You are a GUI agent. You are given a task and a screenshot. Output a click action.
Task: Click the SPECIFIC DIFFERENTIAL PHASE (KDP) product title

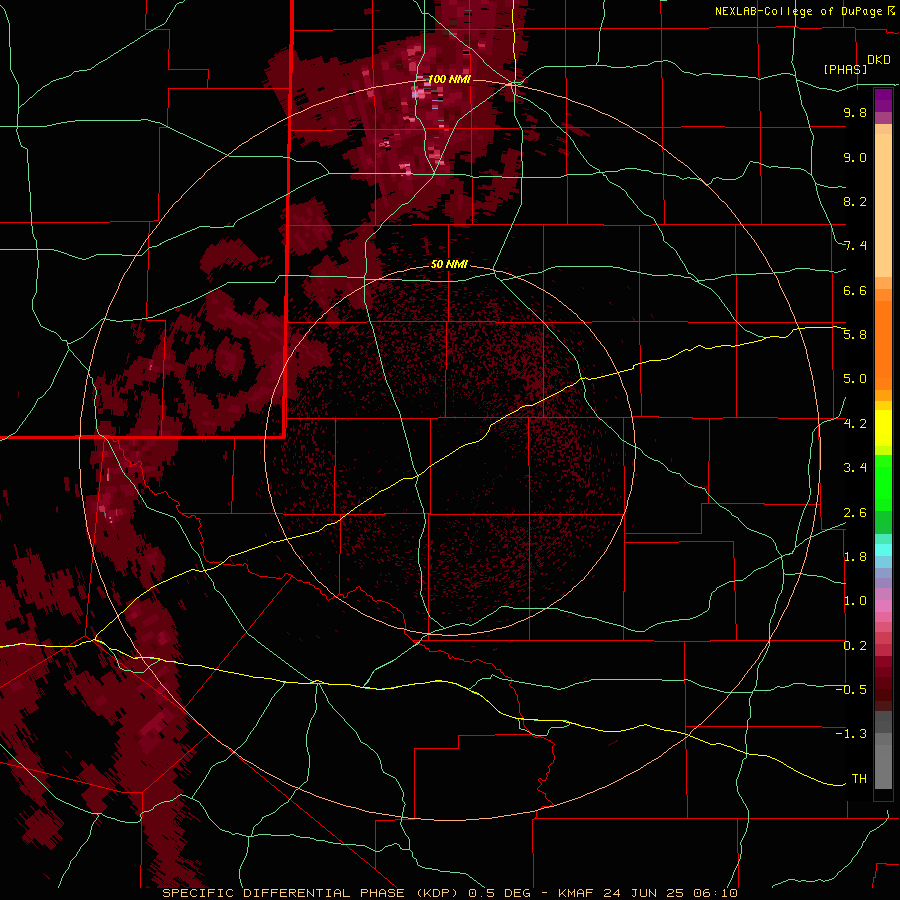click(x=312, y=893)
